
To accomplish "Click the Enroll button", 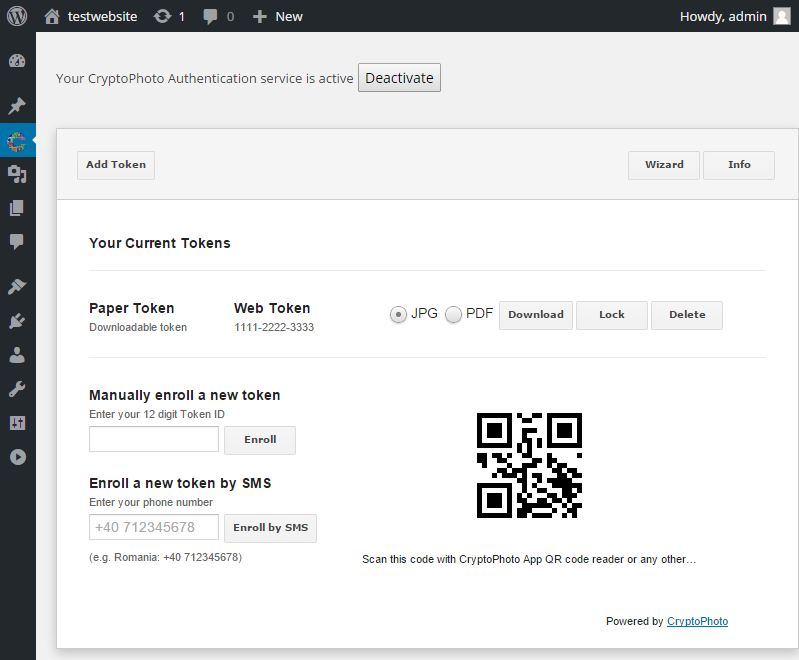I will pyautogui.click(x=260, y=440).
